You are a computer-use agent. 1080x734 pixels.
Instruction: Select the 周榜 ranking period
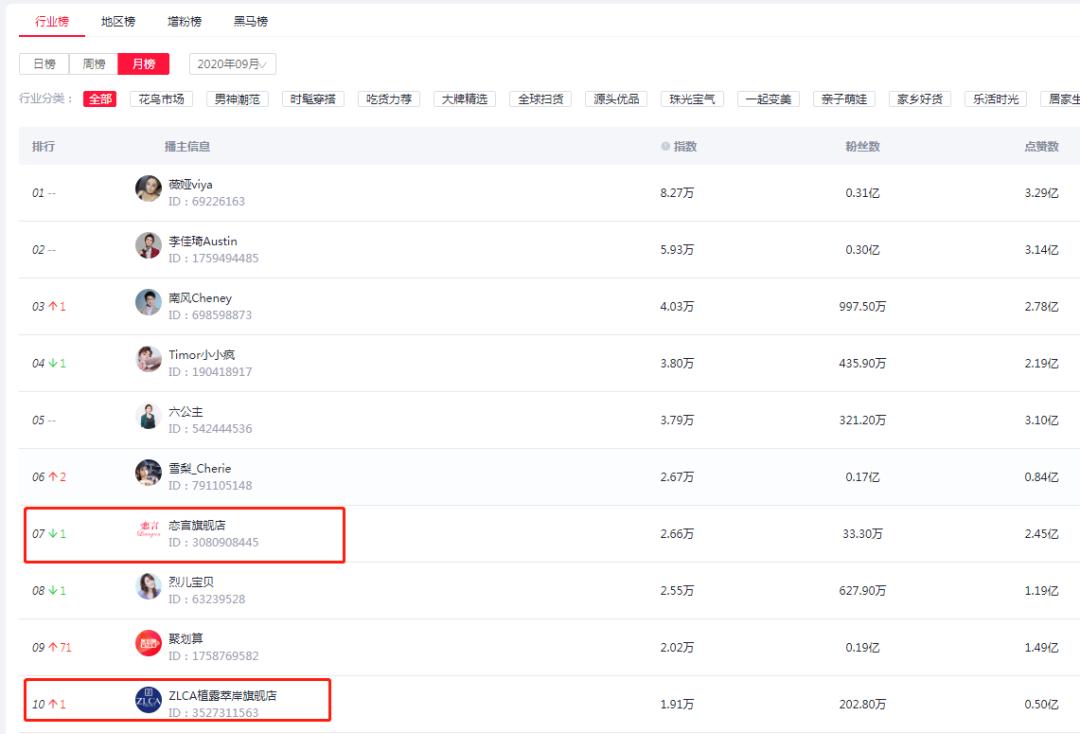click(x=94, y=63)
